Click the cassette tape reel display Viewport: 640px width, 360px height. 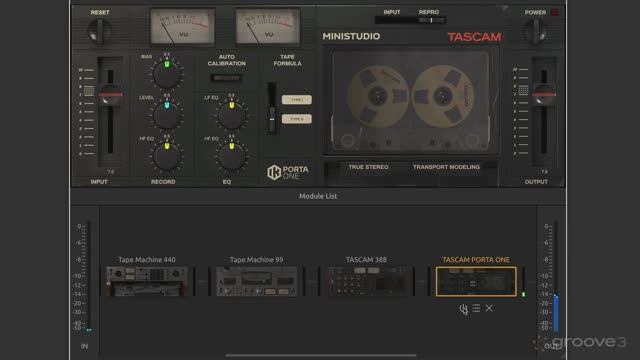tap(410, 102)
